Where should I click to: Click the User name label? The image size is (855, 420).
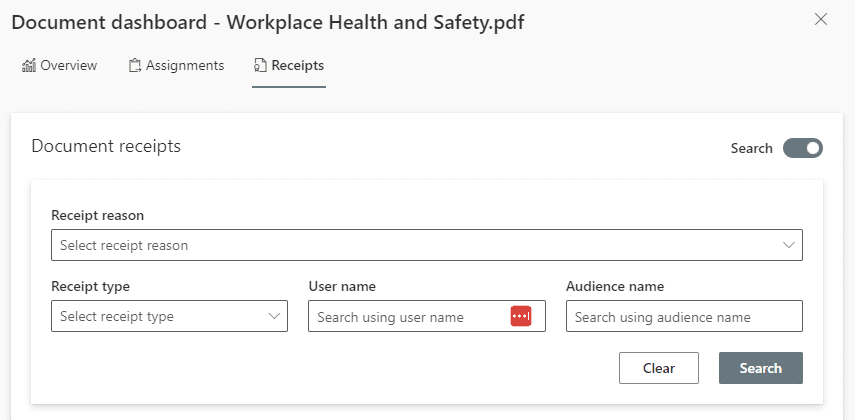coord(342,286)
